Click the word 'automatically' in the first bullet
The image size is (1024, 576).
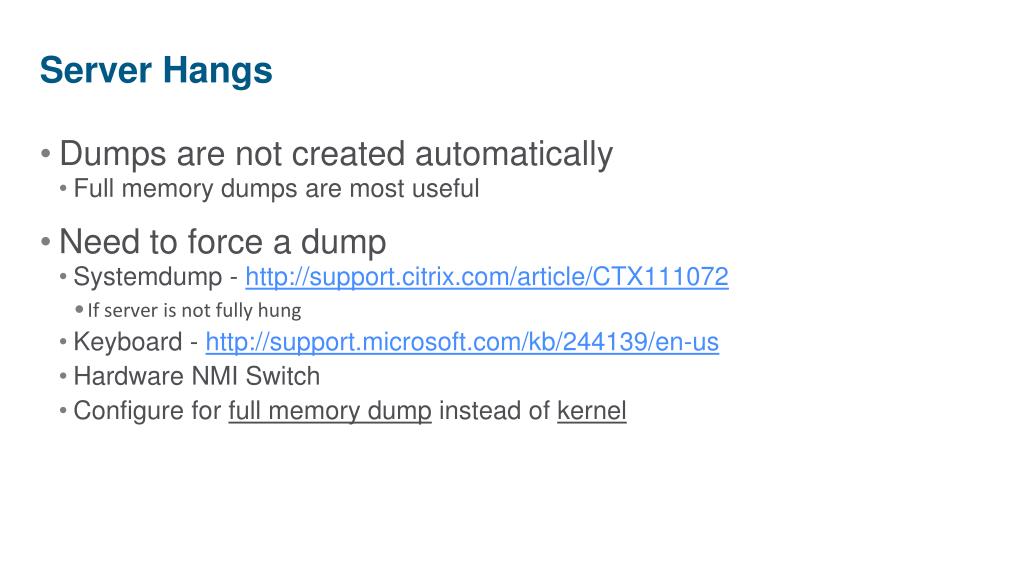(514, 155)
